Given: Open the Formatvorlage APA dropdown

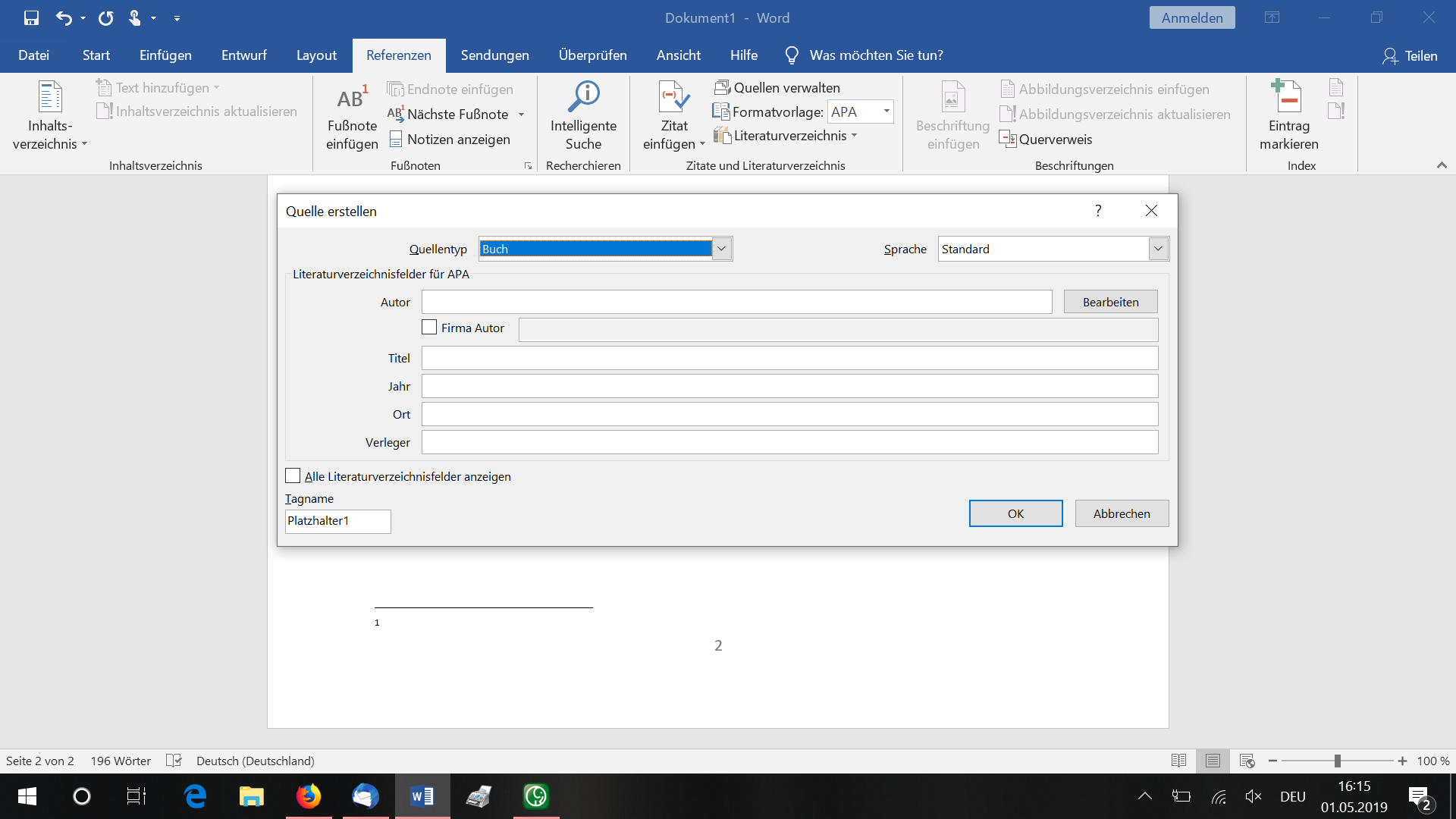Looking at the screenshot, I should coord(886,111).
